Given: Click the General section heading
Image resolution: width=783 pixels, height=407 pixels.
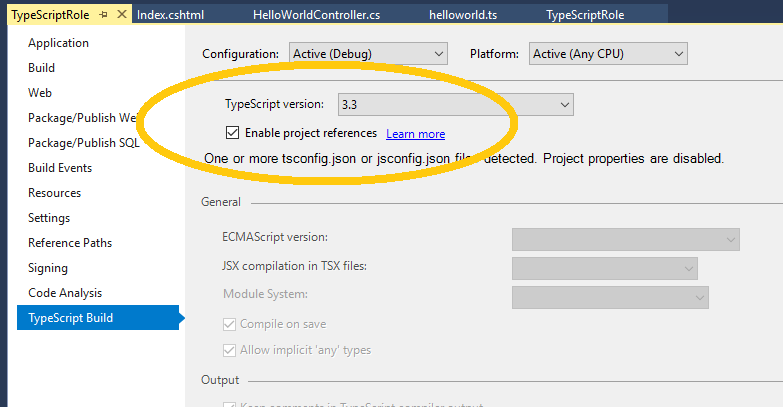Looking at the screenshot, I should coord(221,202).
